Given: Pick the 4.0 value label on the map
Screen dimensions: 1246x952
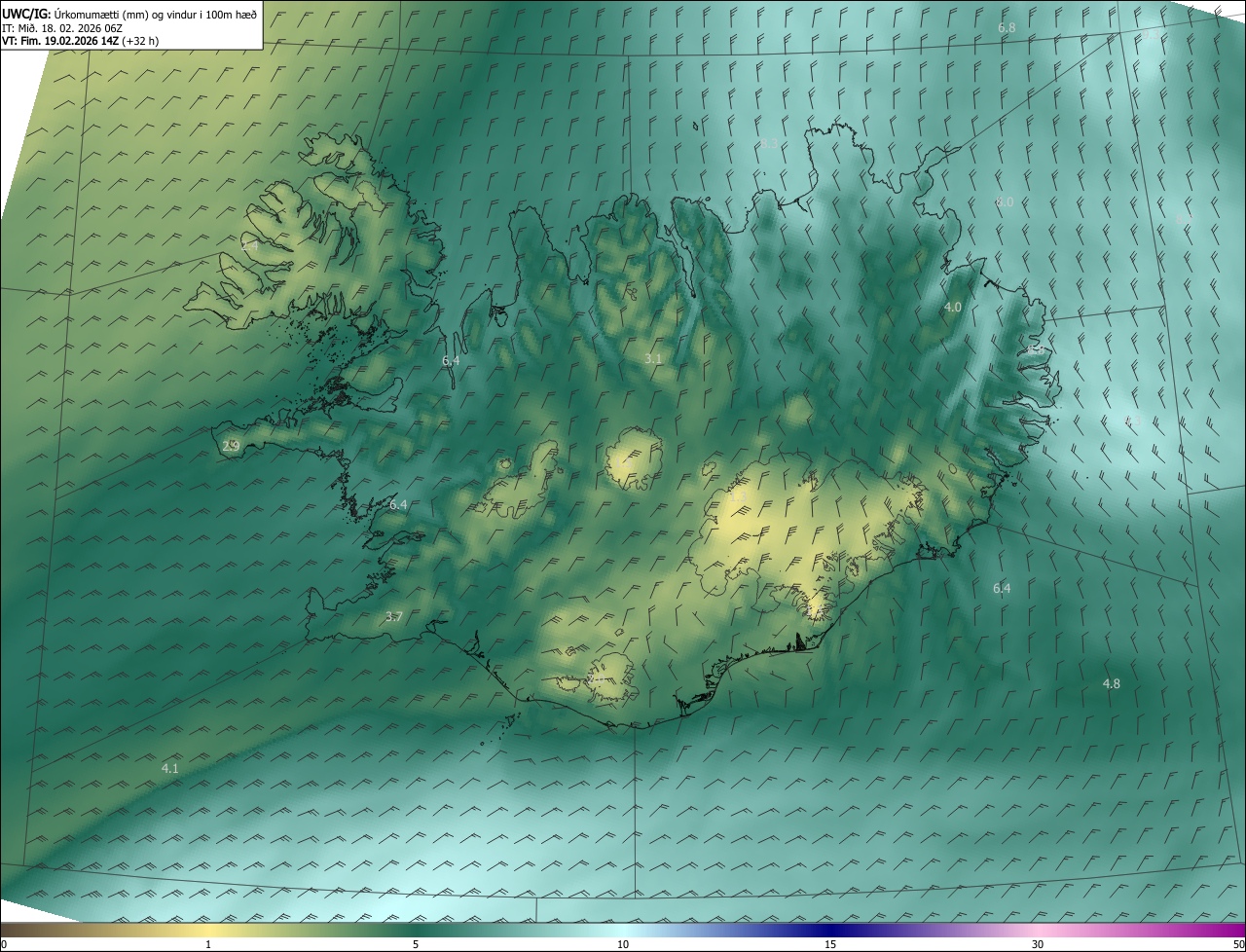Looking at the screenshot, I should [953, 308].
